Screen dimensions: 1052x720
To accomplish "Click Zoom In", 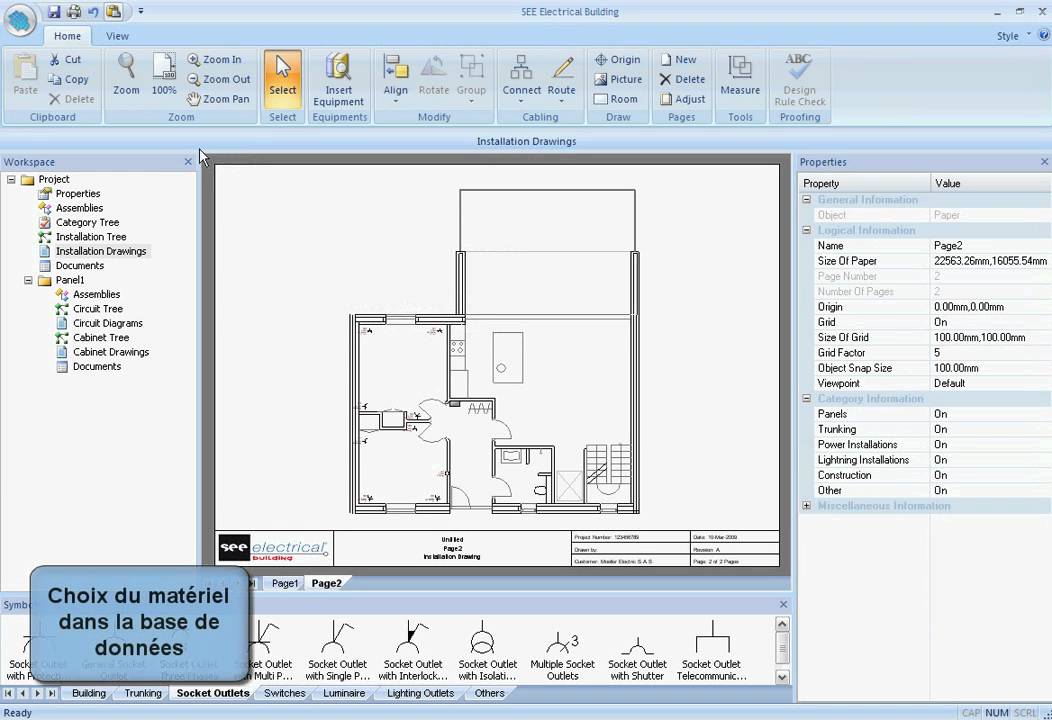I will (214, 59).
